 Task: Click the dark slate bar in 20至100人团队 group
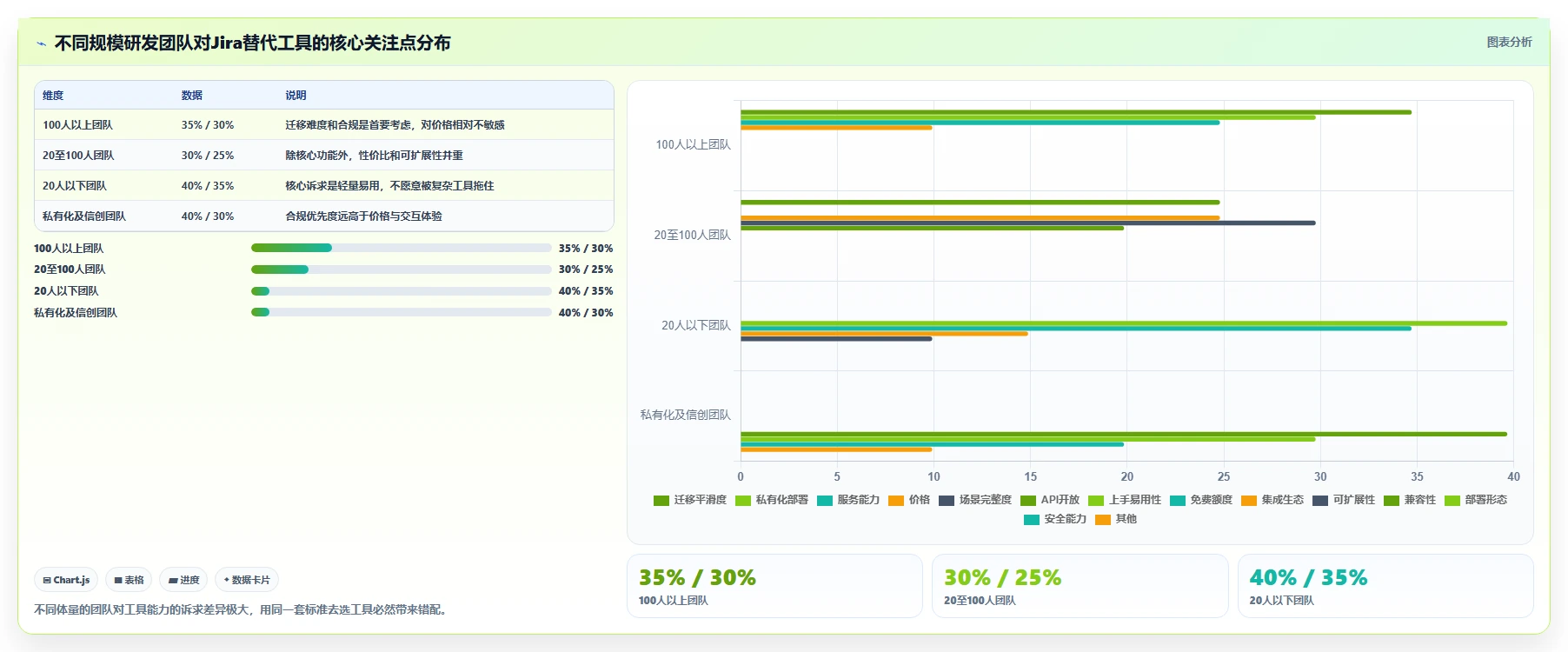click(x=1027, y=223)
